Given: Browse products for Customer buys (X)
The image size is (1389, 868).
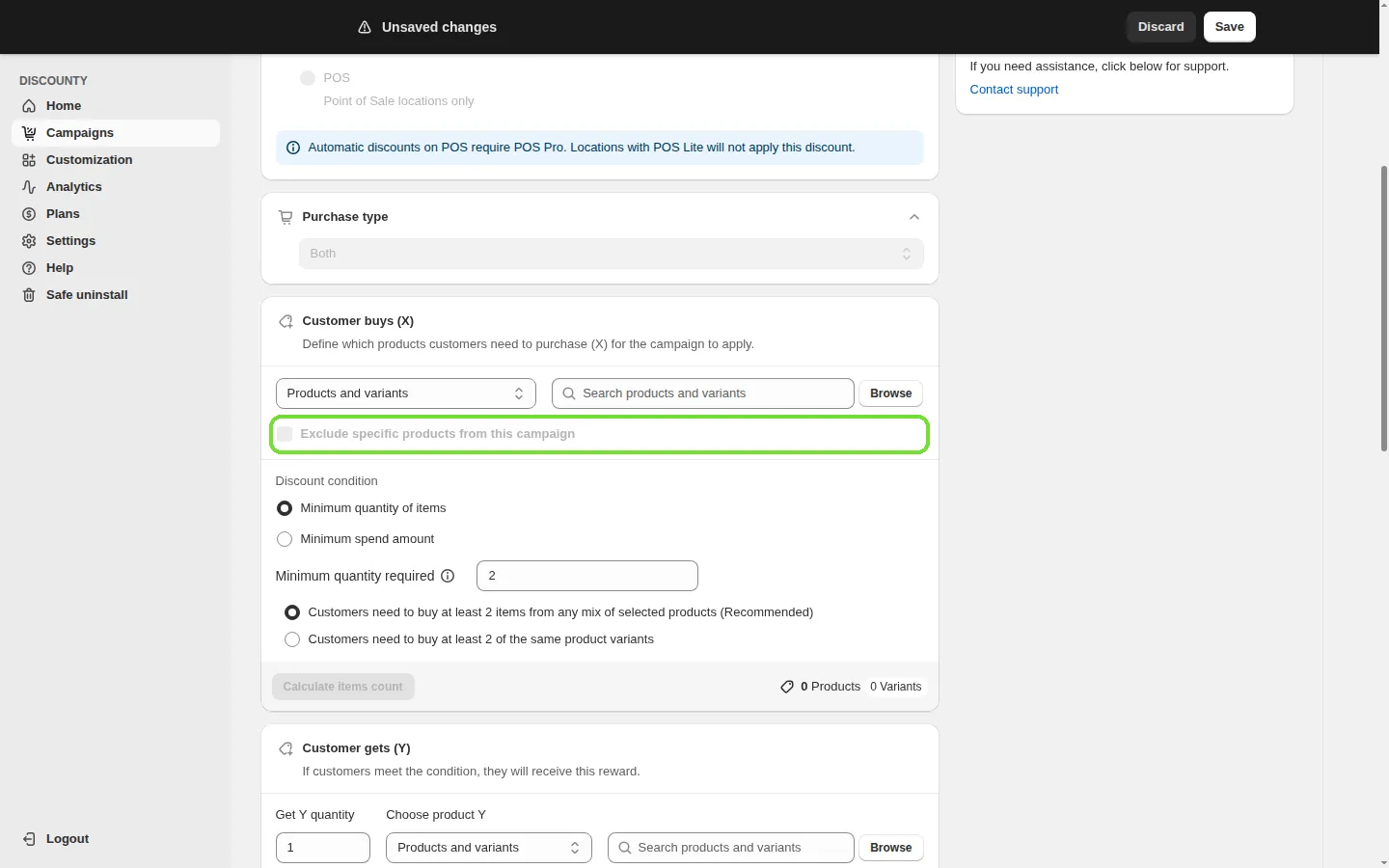Looking at the screenshot, I should pyautogui.click(x=891, y=393).
